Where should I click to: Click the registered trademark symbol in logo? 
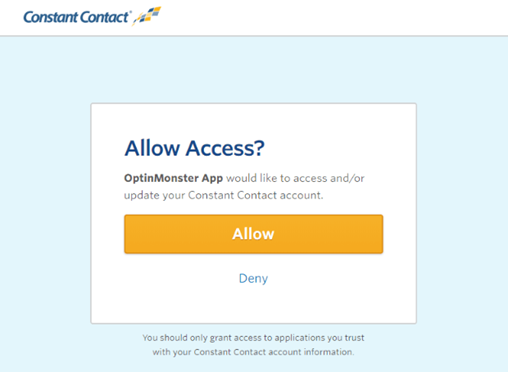130,12
